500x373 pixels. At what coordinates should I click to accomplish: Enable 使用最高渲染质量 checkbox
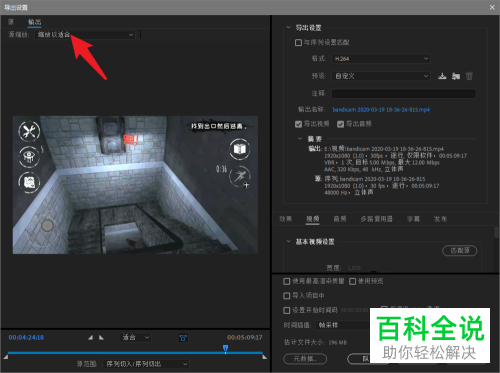click(x=286, y=282)
